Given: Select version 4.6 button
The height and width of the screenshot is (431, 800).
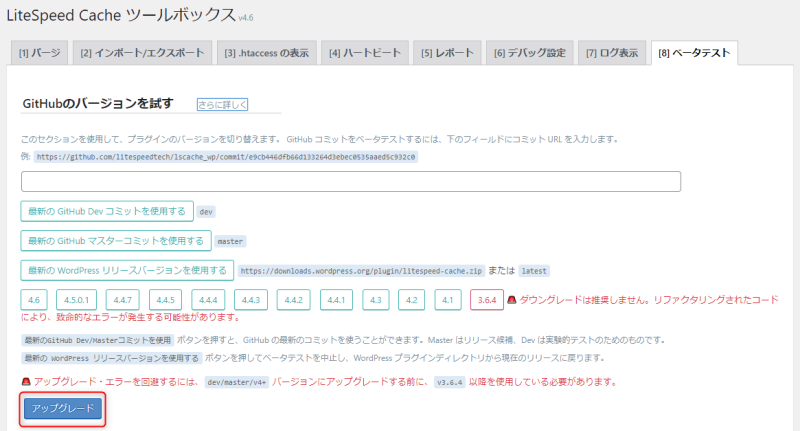Looking at the screenshot, I should pyautogui.click(x=34, y=299).
